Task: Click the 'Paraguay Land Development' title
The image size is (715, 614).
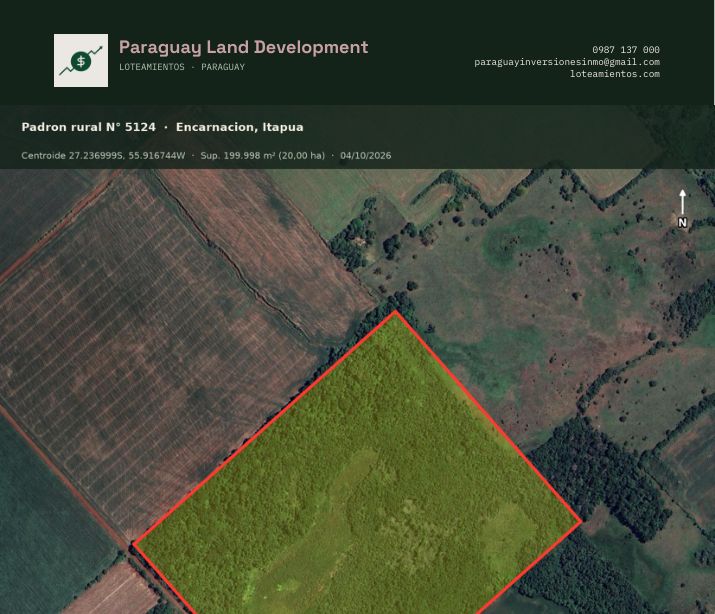Action: tap(244, 47)
